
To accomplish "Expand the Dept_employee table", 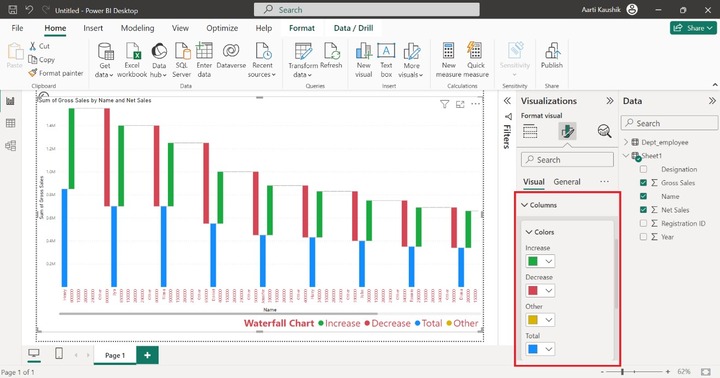I will click(626, 142).
